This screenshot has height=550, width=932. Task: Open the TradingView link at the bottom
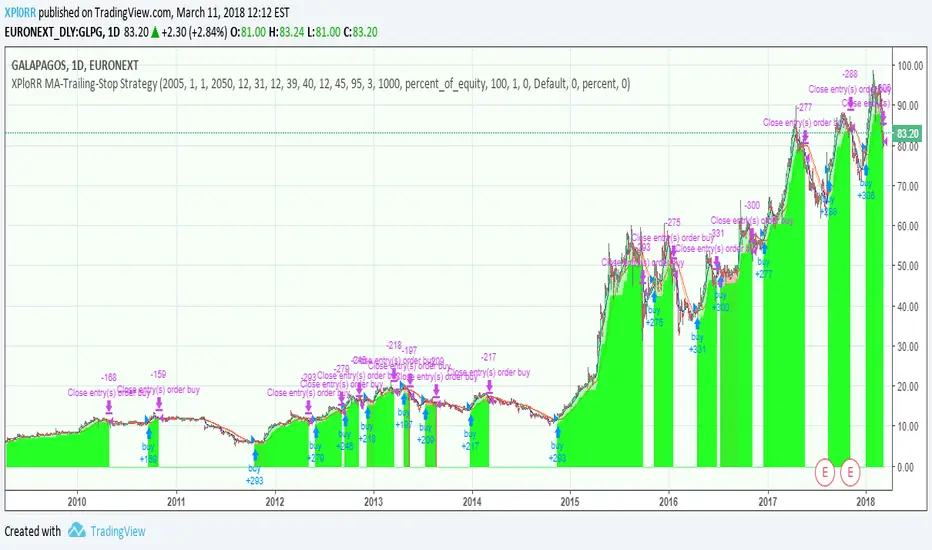coord(118,531)
